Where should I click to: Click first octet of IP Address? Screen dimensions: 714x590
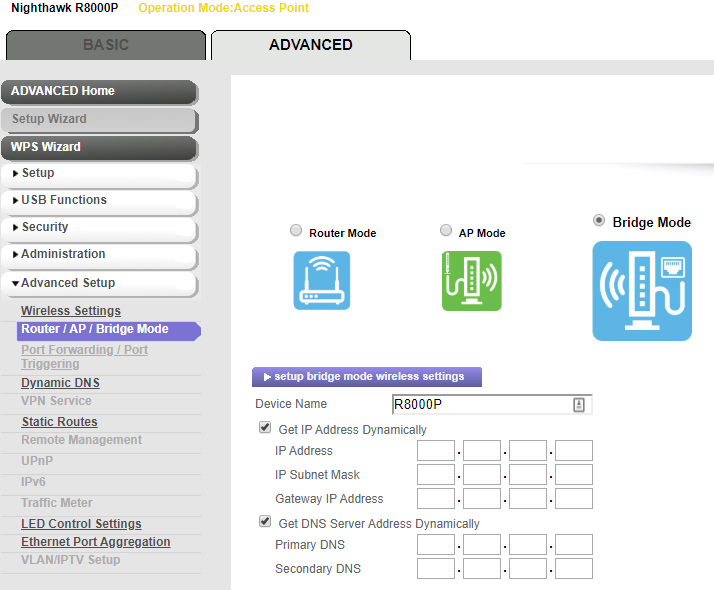pos(436,451)
